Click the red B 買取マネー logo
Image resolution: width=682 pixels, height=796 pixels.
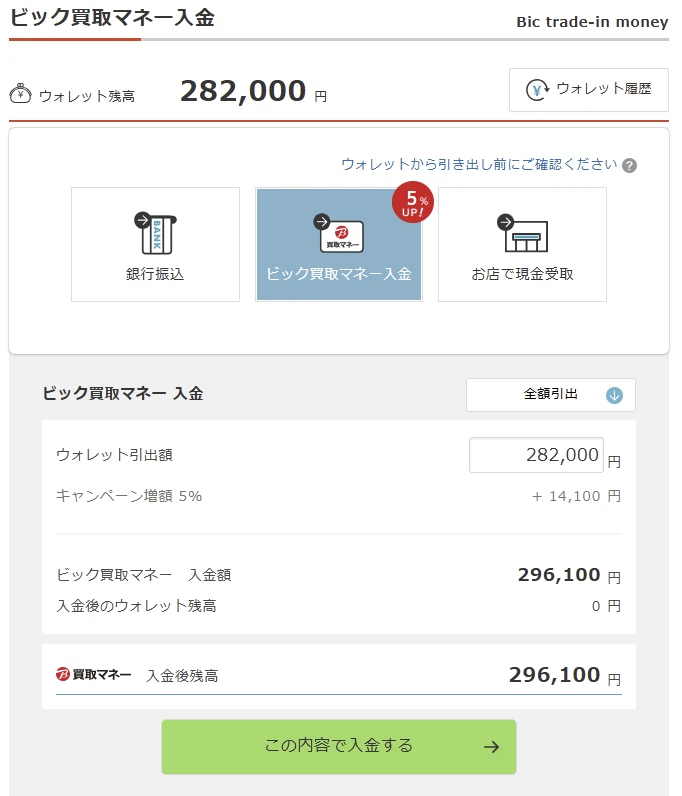pos(93,674)
